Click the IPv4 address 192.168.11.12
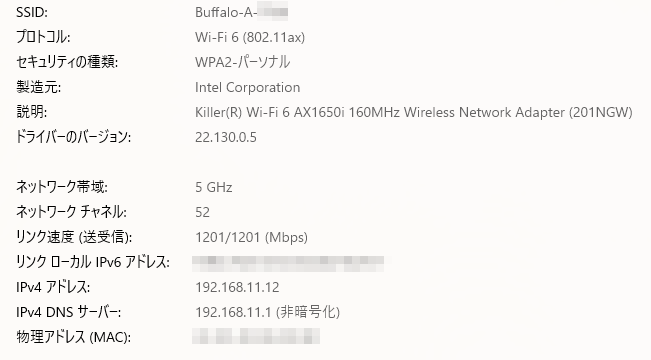Viewport: 651px width, 360px height. click(237, 287)
